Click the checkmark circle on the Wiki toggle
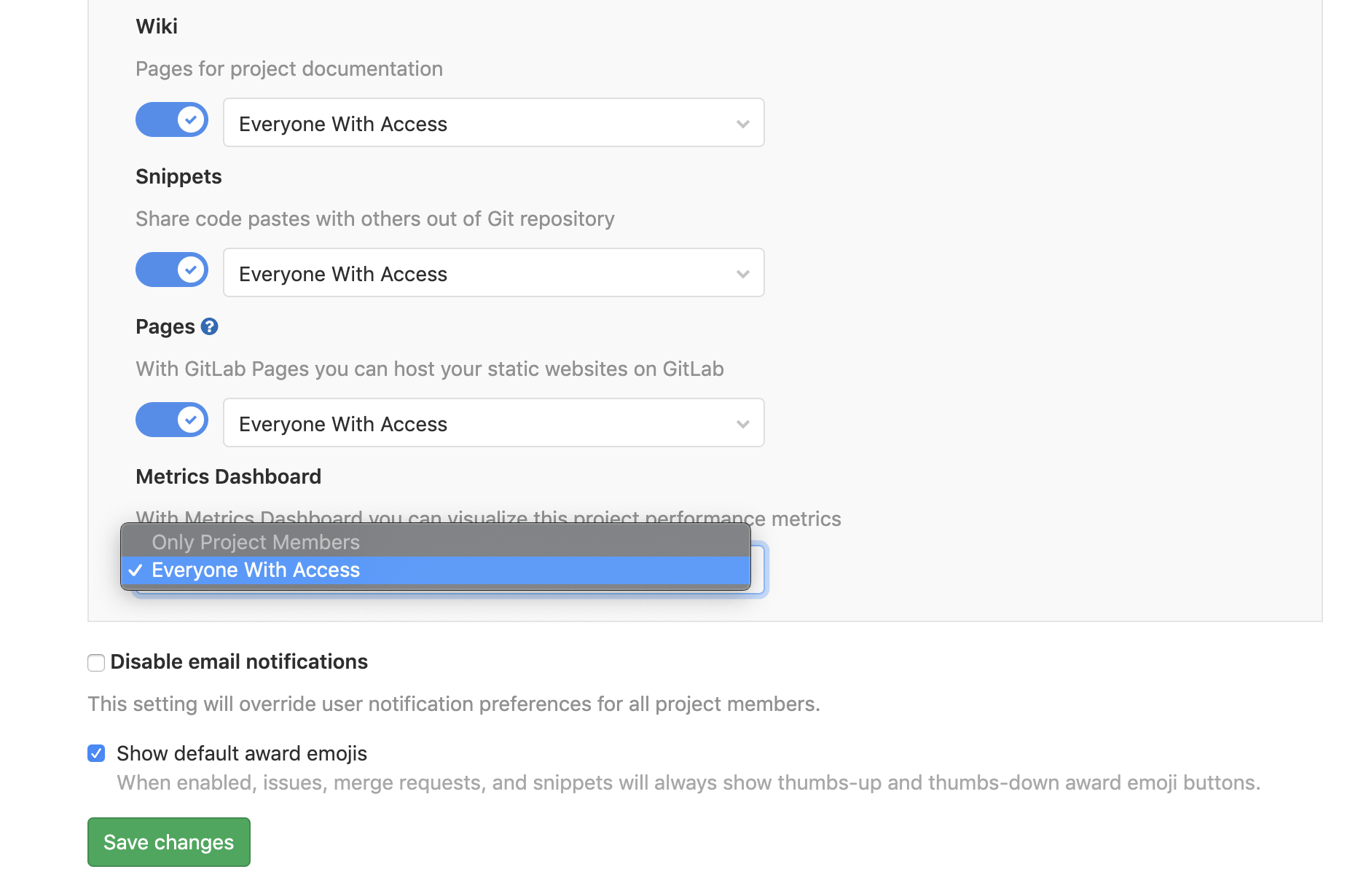Image resolution: width=1358 pixels, height=896 pixels. coord(189,119)
